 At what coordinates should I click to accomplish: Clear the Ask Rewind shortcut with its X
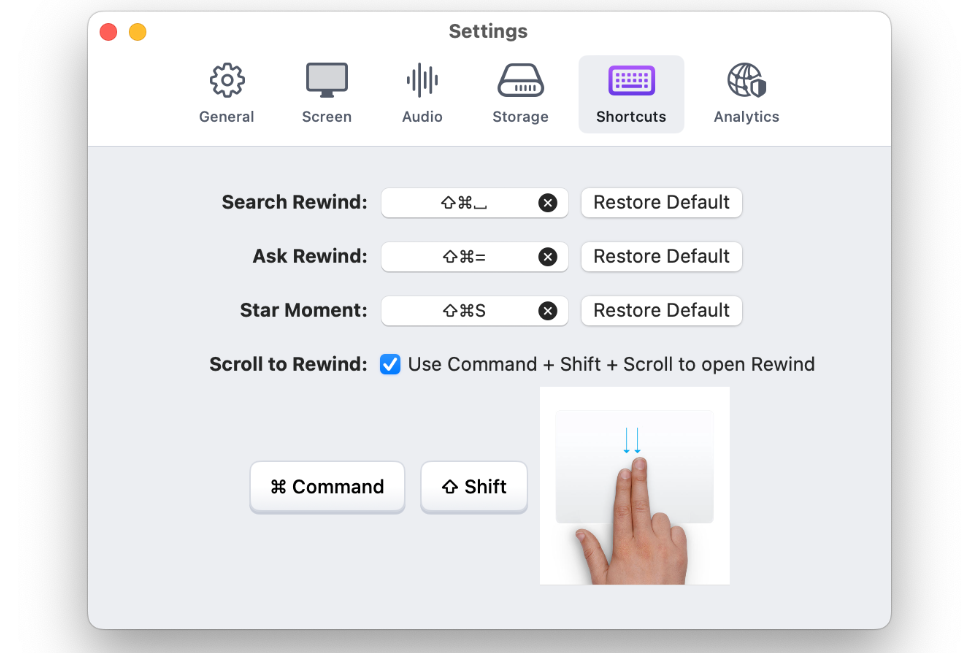548,257
